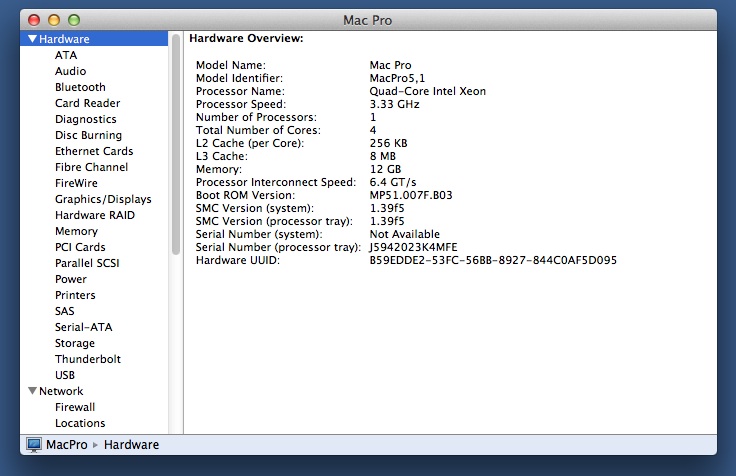Select SAS sidebar entry
The width and height of the screenshot is (736, 476).
[x=65, y=311]
